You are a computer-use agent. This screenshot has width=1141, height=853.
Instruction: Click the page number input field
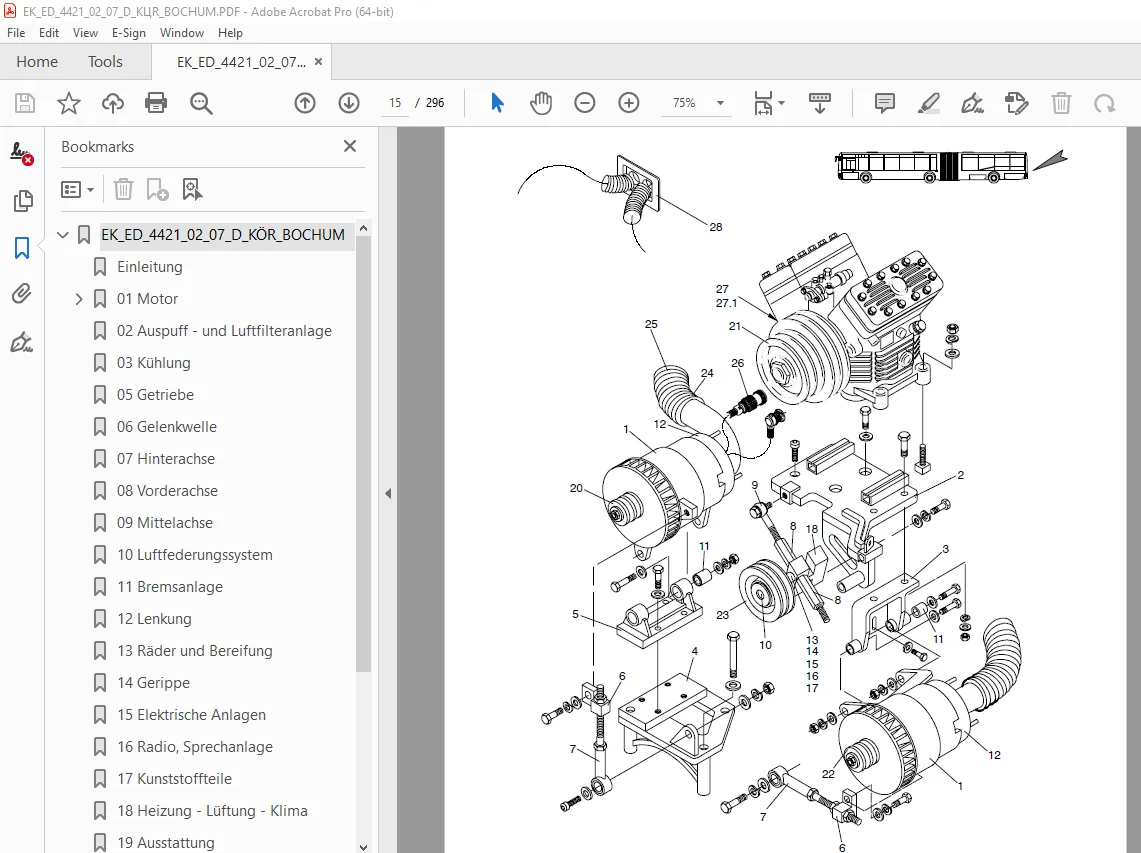[x=395, y=103]
